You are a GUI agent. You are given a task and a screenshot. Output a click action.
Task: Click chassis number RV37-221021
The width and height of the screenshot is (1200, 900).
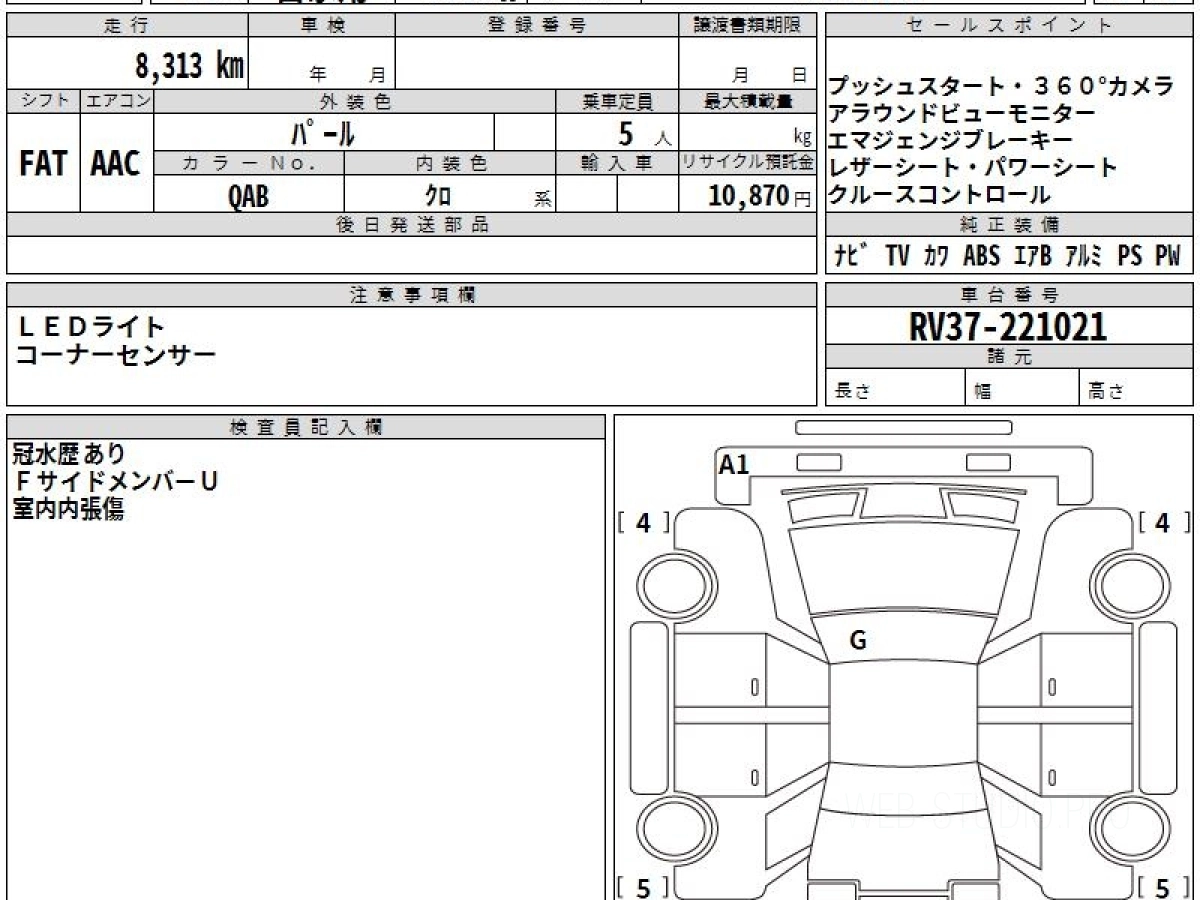point(1008,327)
